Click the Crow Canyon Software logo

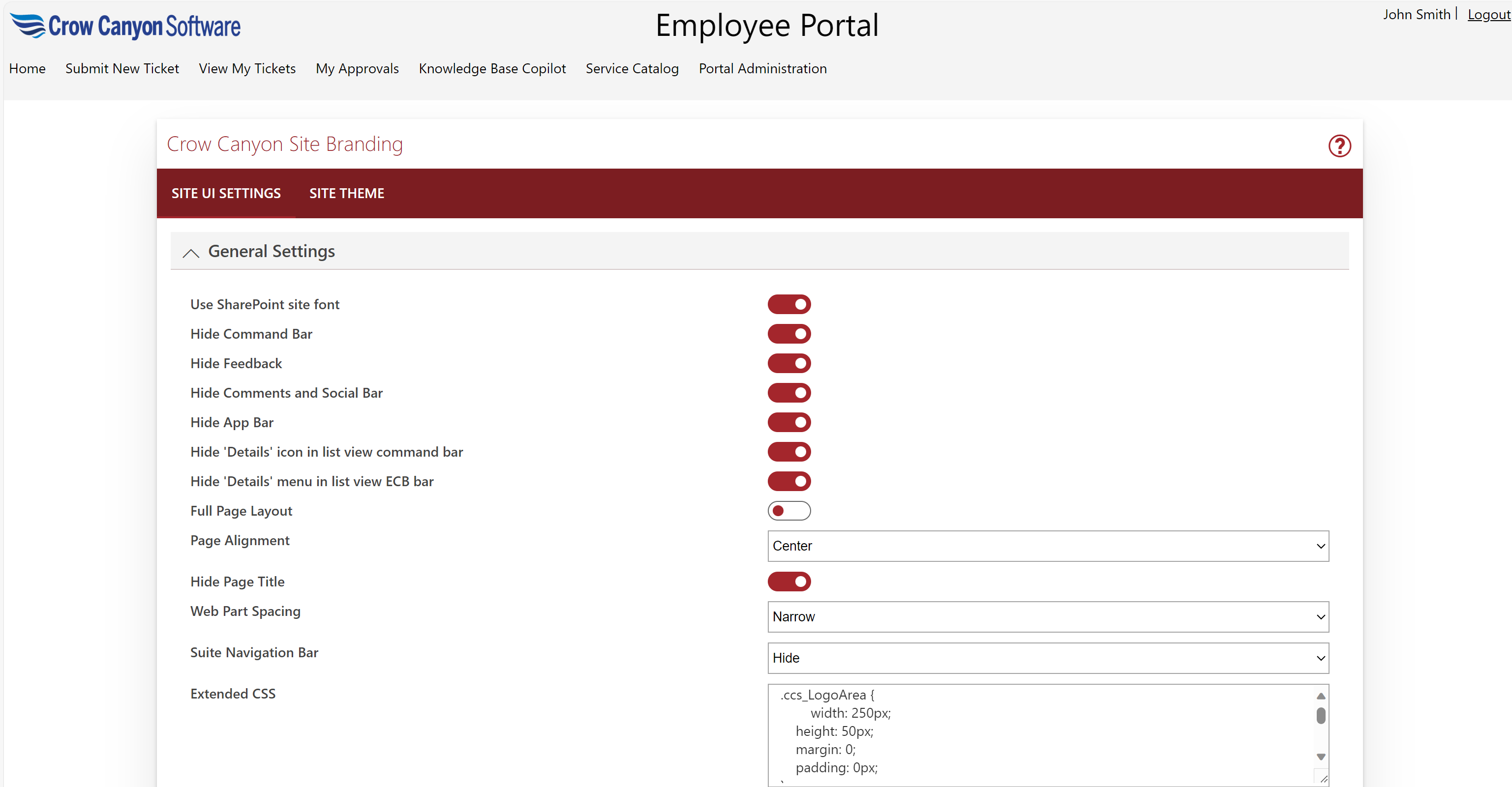tap(125, 27)
